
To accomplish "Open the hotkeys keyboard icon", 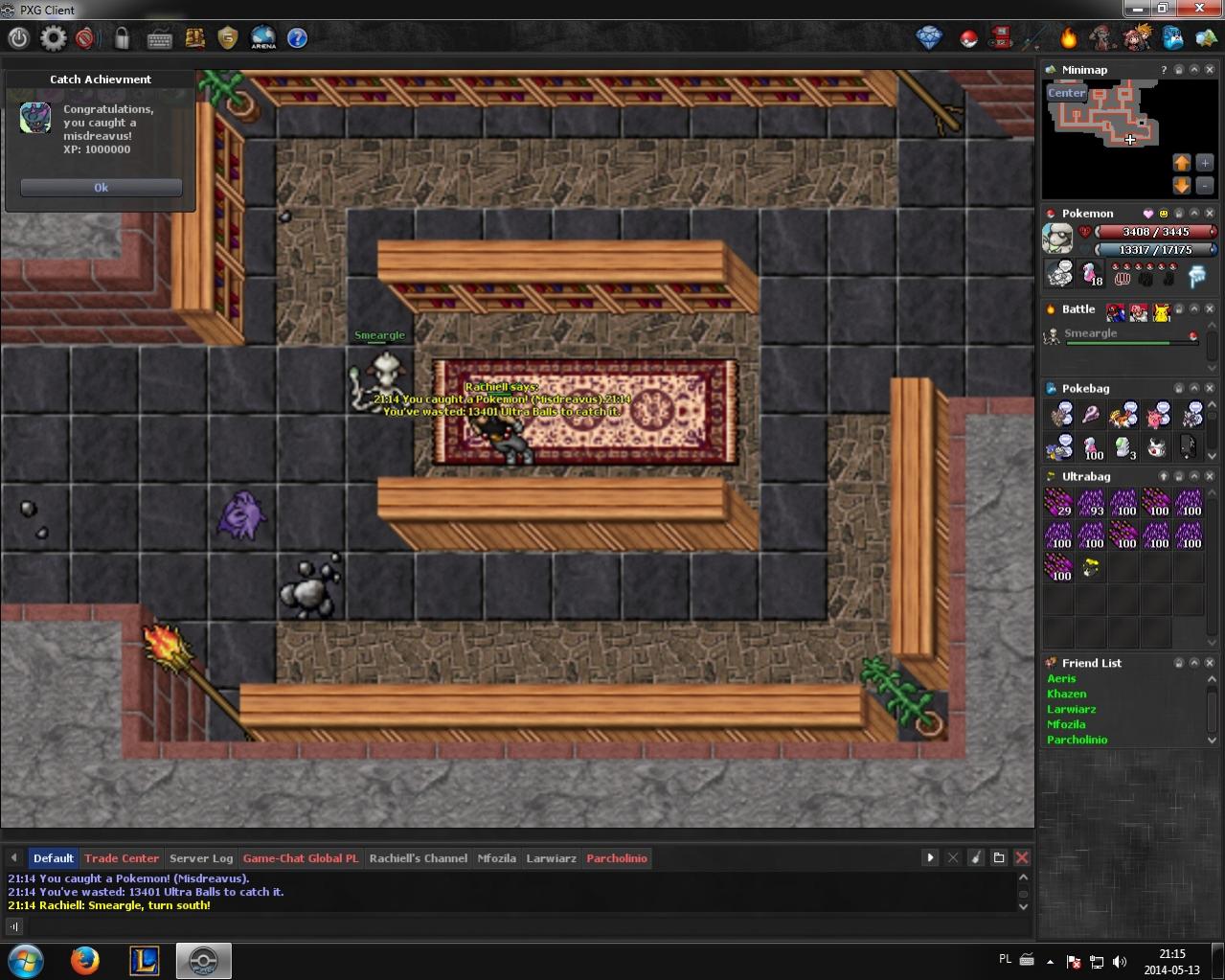I will tap(159, 38).
